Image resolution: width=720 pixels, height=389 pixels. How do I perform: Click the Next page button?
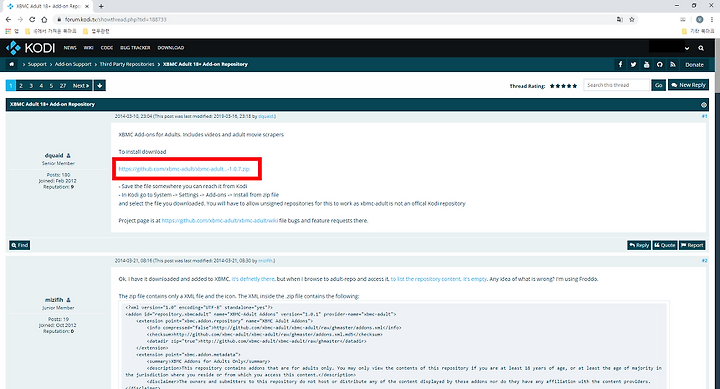click(x=81, y=85)
